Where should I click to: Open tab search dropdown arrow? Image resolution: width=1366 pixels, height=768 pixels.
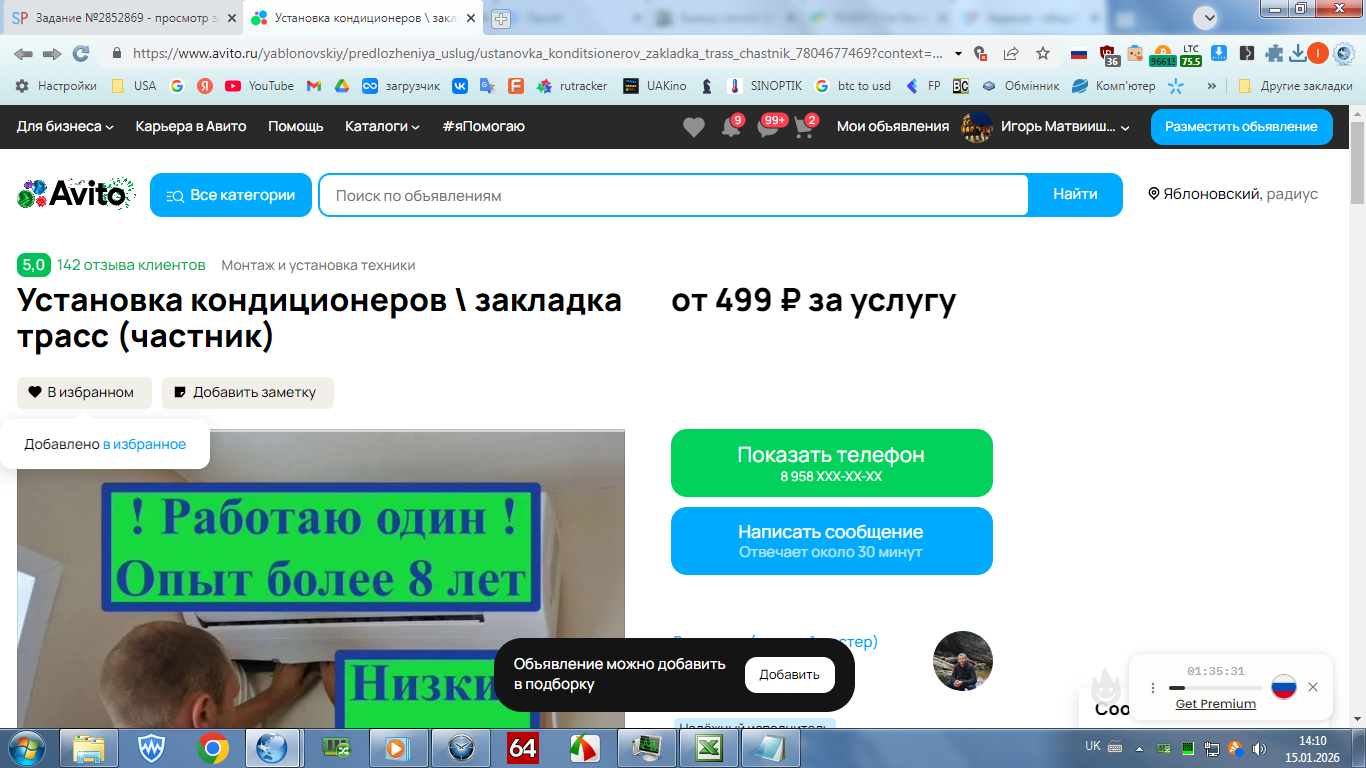coord(1205,18)
